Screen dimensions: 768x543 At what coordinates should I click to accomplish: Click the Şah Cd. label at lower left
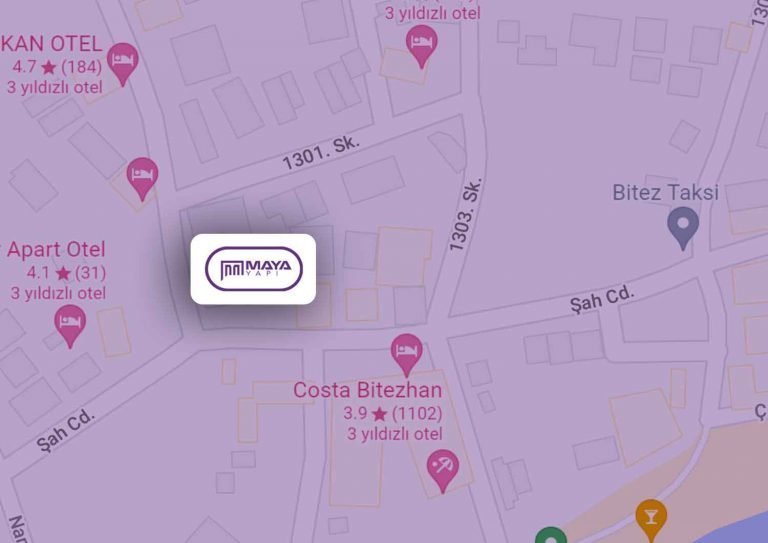[x=65, y=429]
